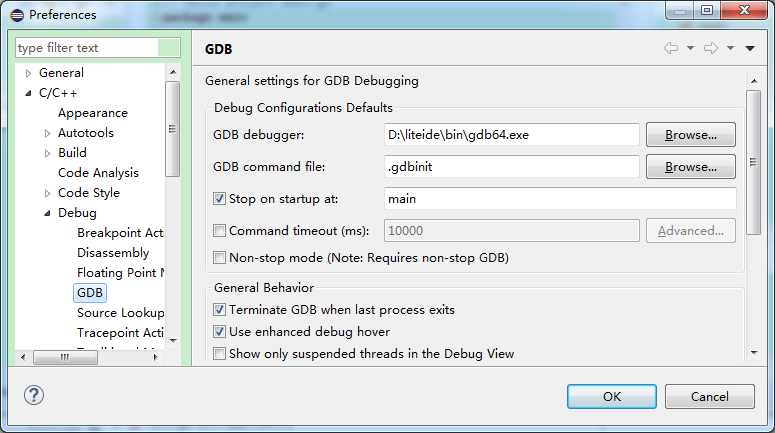
Task: Click Browse for GDB debugger
Action: pos(690,134)
